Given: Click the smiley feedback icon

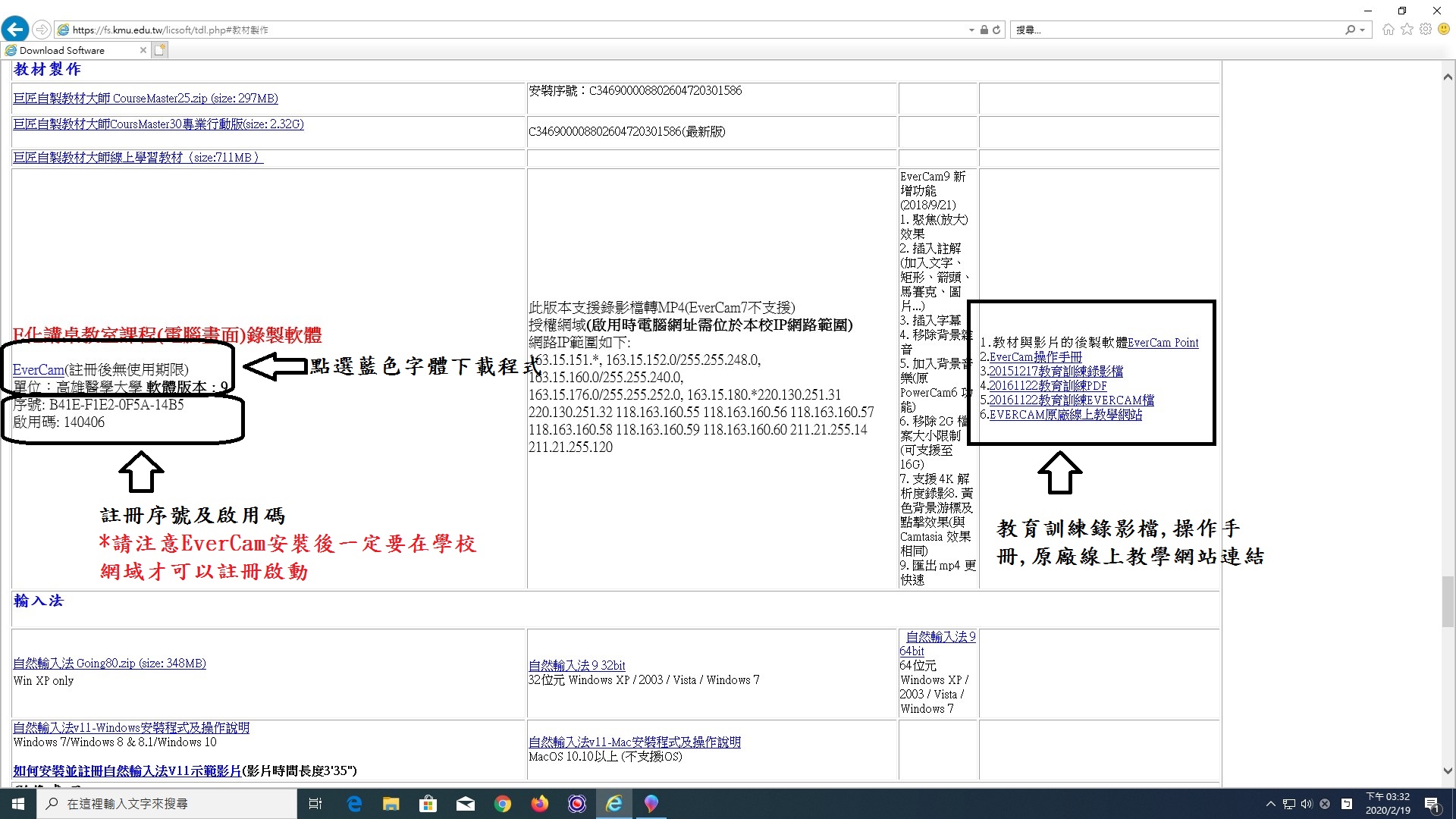Looking at the screenshot, I should coord(1444,30).
